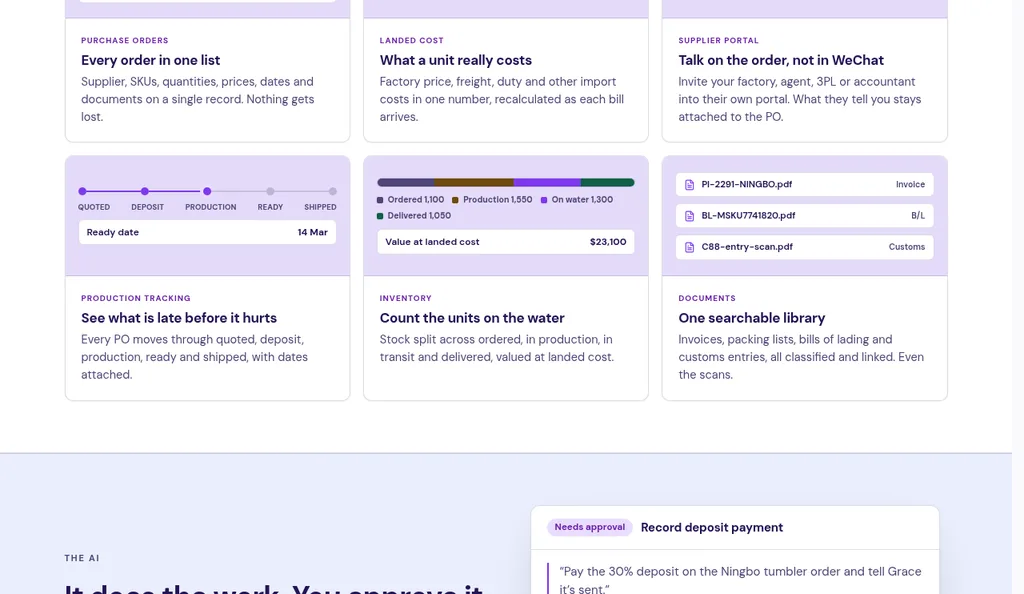1024x594 pixels.
Task: Click the READY stage label
Action: (270, 207)
